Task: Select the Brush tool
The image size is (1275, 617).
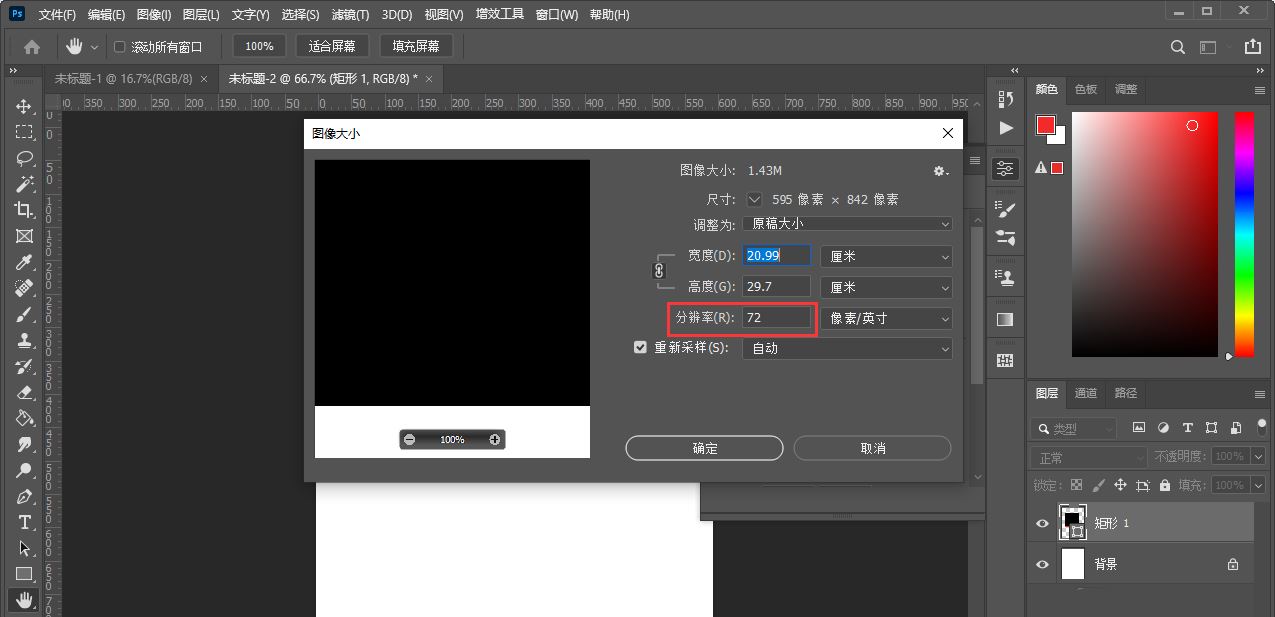Action: tap(24, 314)
